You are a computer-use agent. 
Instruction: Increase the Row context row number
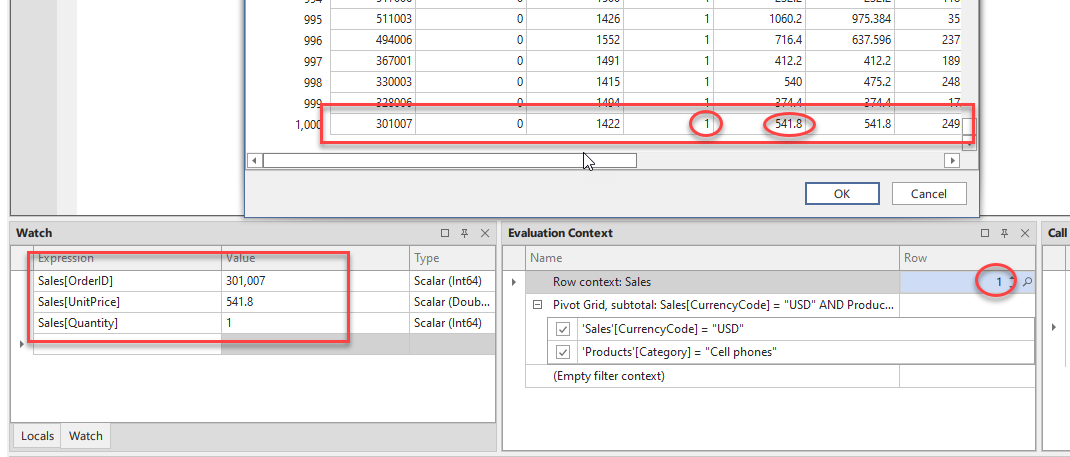[x=1012, y=278]
